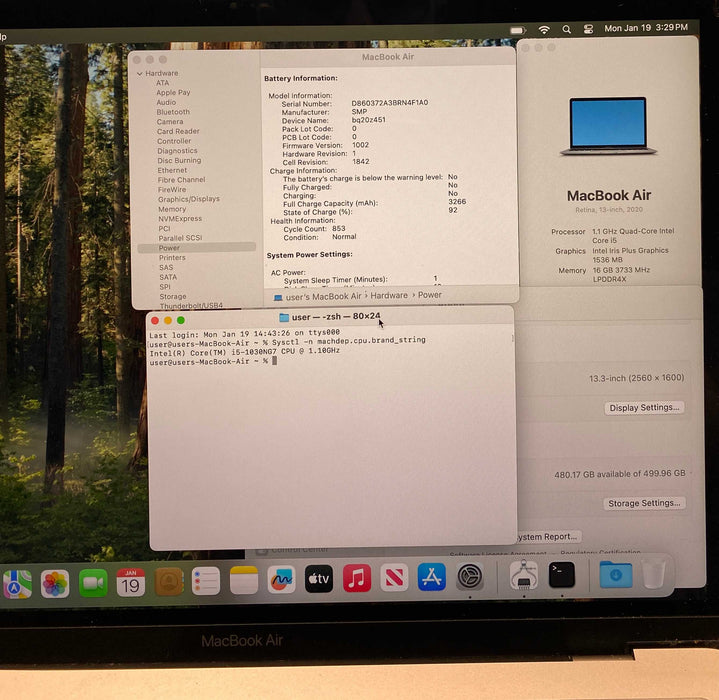Open System Settings gear in the Dock
Screen dimensions: 719x700
pyautogui.click(x=470, y=576)
